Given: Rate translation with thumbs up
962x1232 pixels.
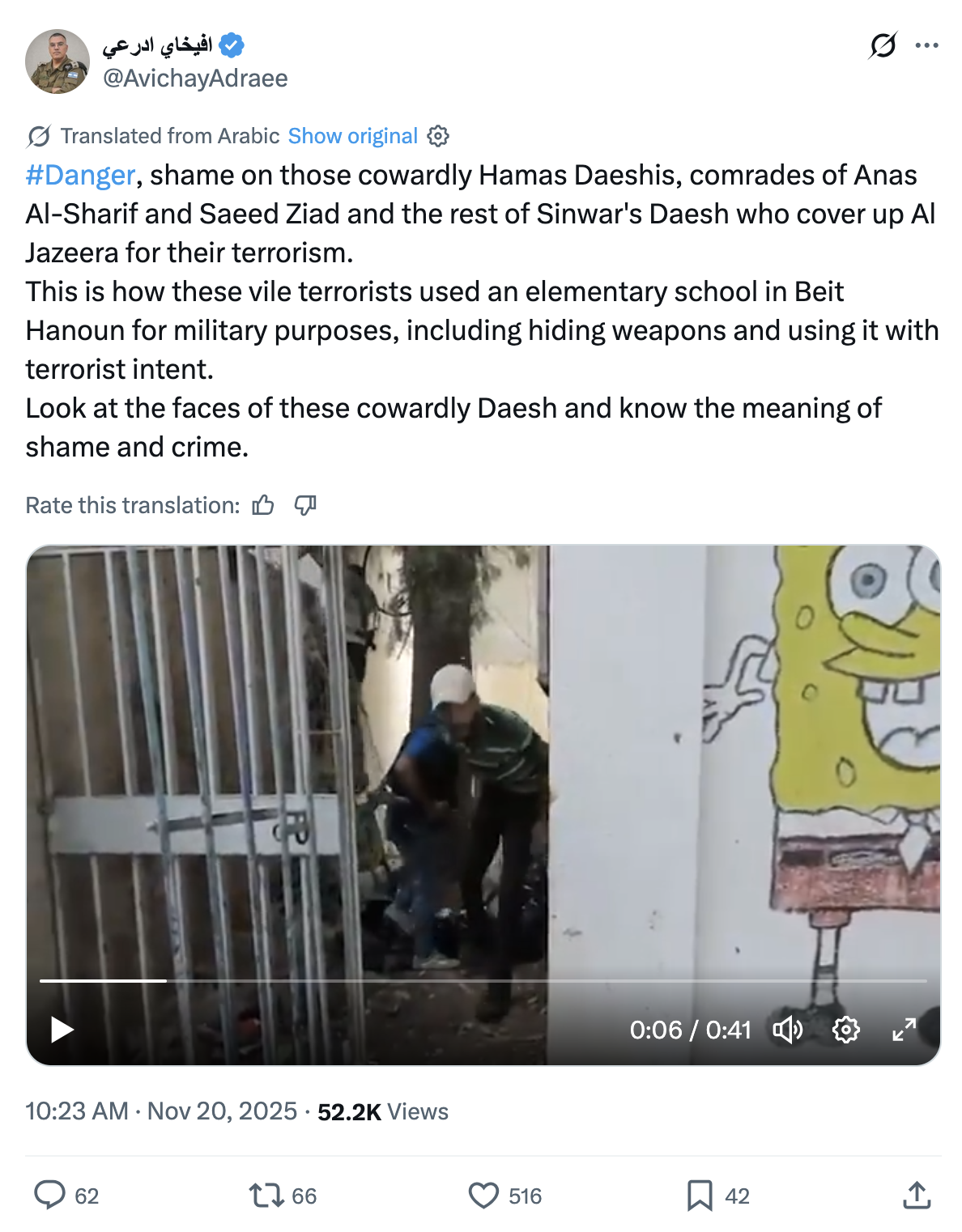Looking at the screenshot, I should point(263,505).
